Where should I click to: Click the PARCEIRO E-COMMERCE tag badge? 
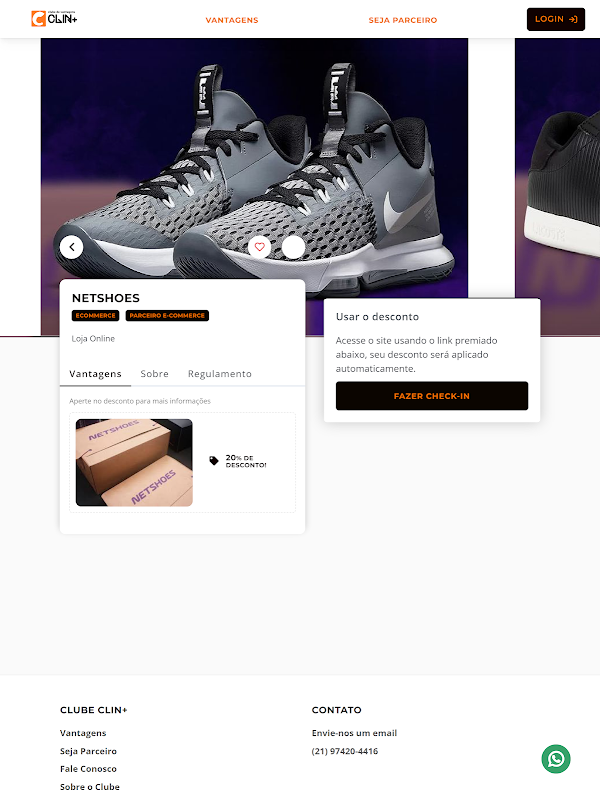[x=167, y=316]
